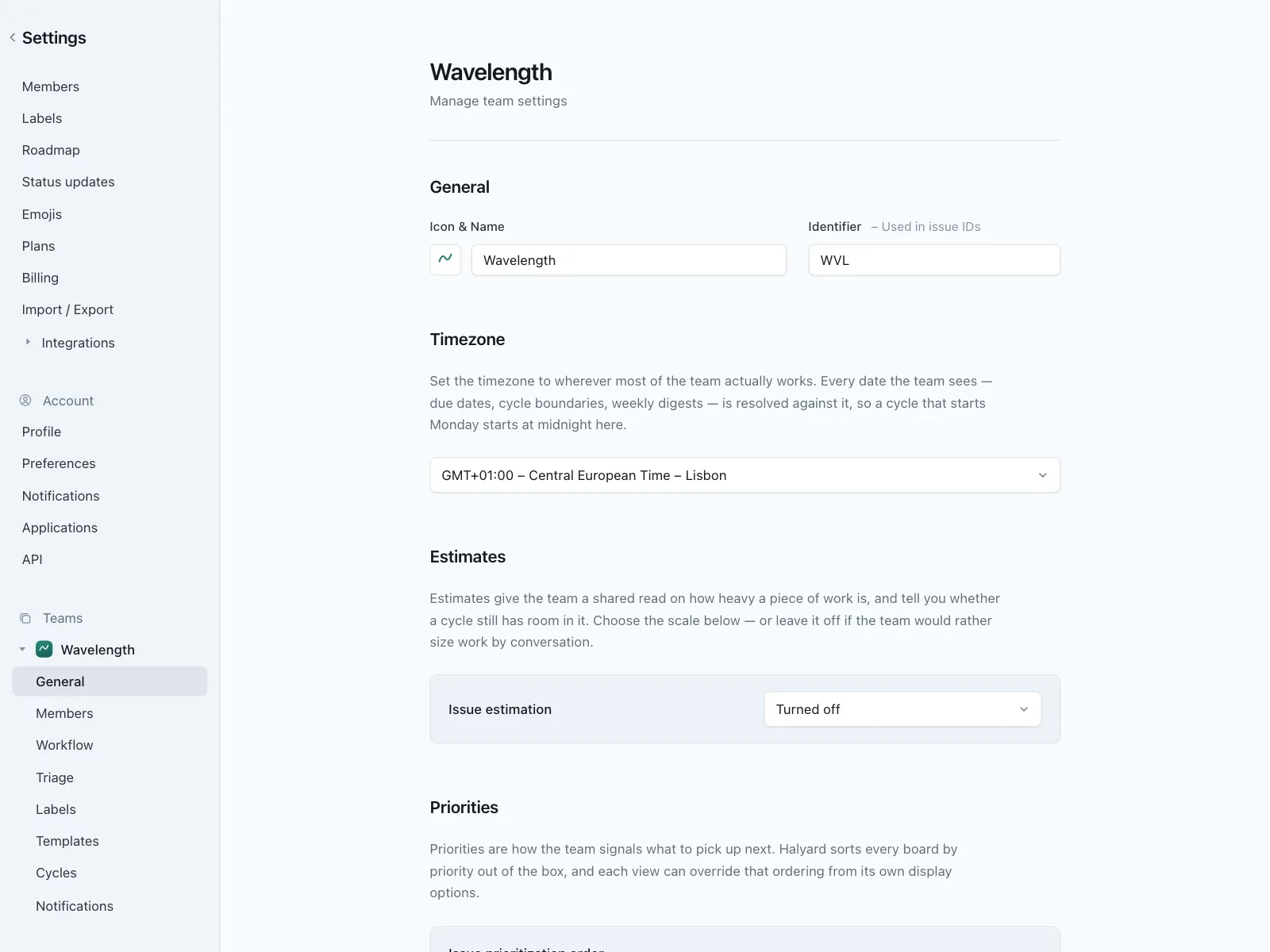Expand the Integrations section
This screenshot has height=952, width=1270.
28,342
